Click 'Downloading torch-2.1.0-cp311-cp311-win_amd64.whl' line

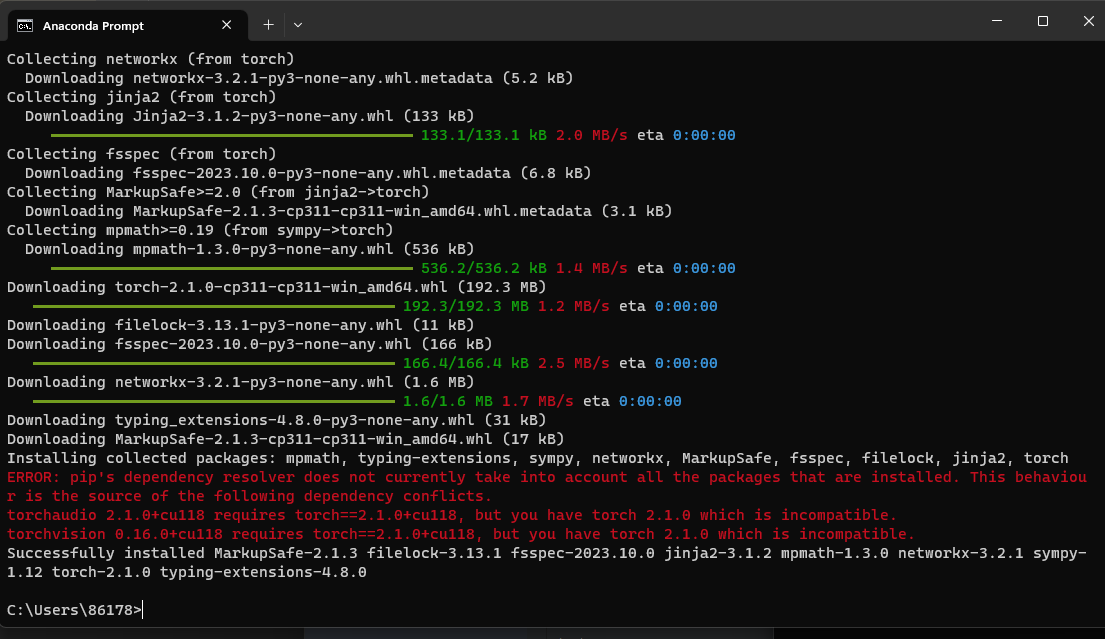point(277,287)
